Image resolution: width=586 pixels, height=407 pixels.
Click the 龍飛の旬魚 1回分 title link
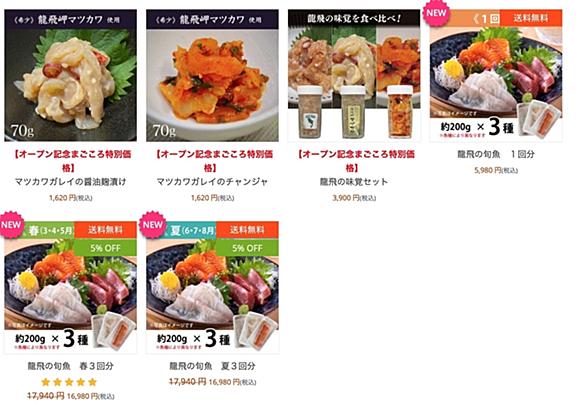(496, 154)
